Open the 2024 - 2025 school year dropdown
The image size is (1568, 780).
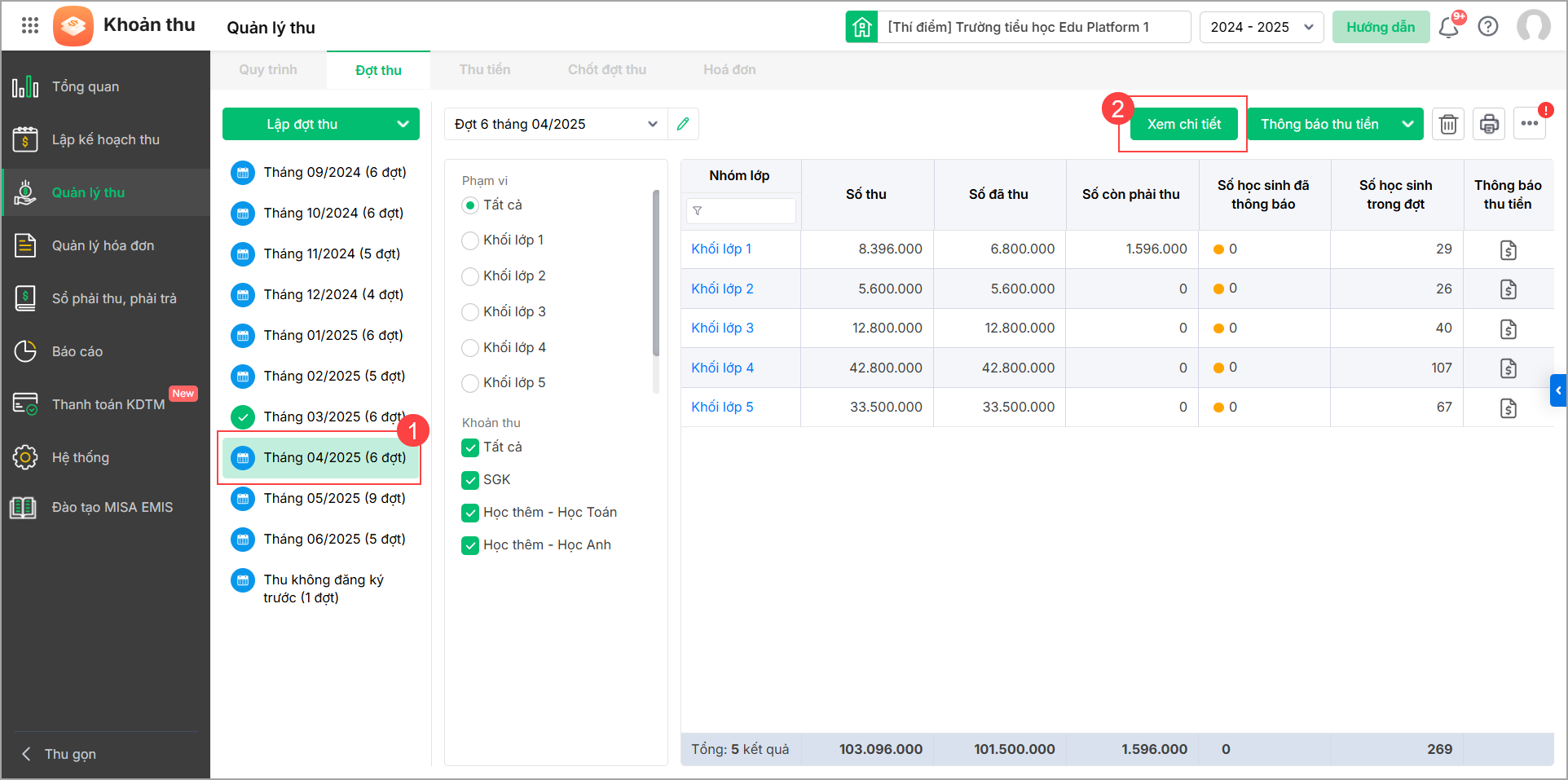[x=1262, y=27]
